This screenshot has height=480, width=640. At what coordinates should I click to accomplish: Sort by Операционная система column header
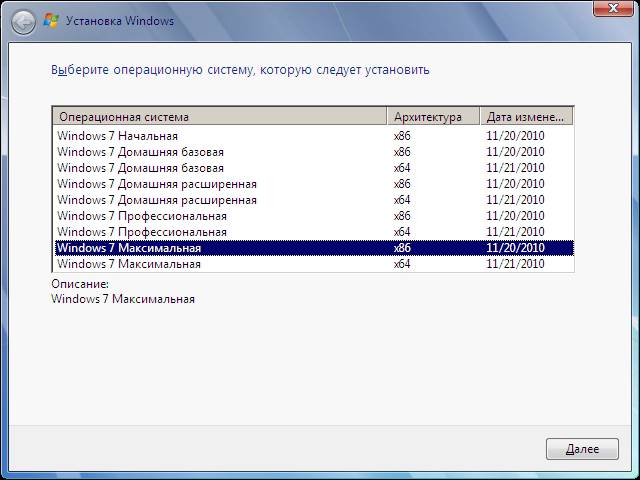[x=220, y=116]
